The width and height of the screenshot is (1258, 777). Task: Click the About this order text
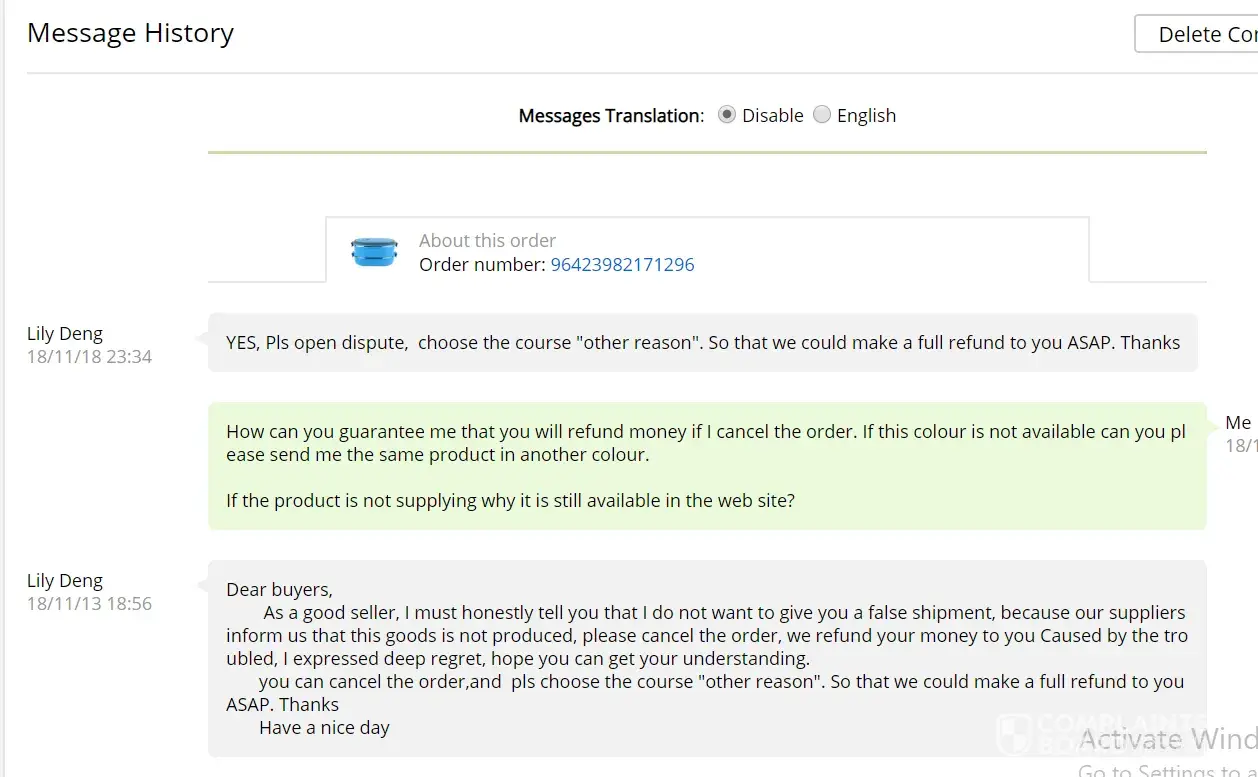click(x=487, y=241)
